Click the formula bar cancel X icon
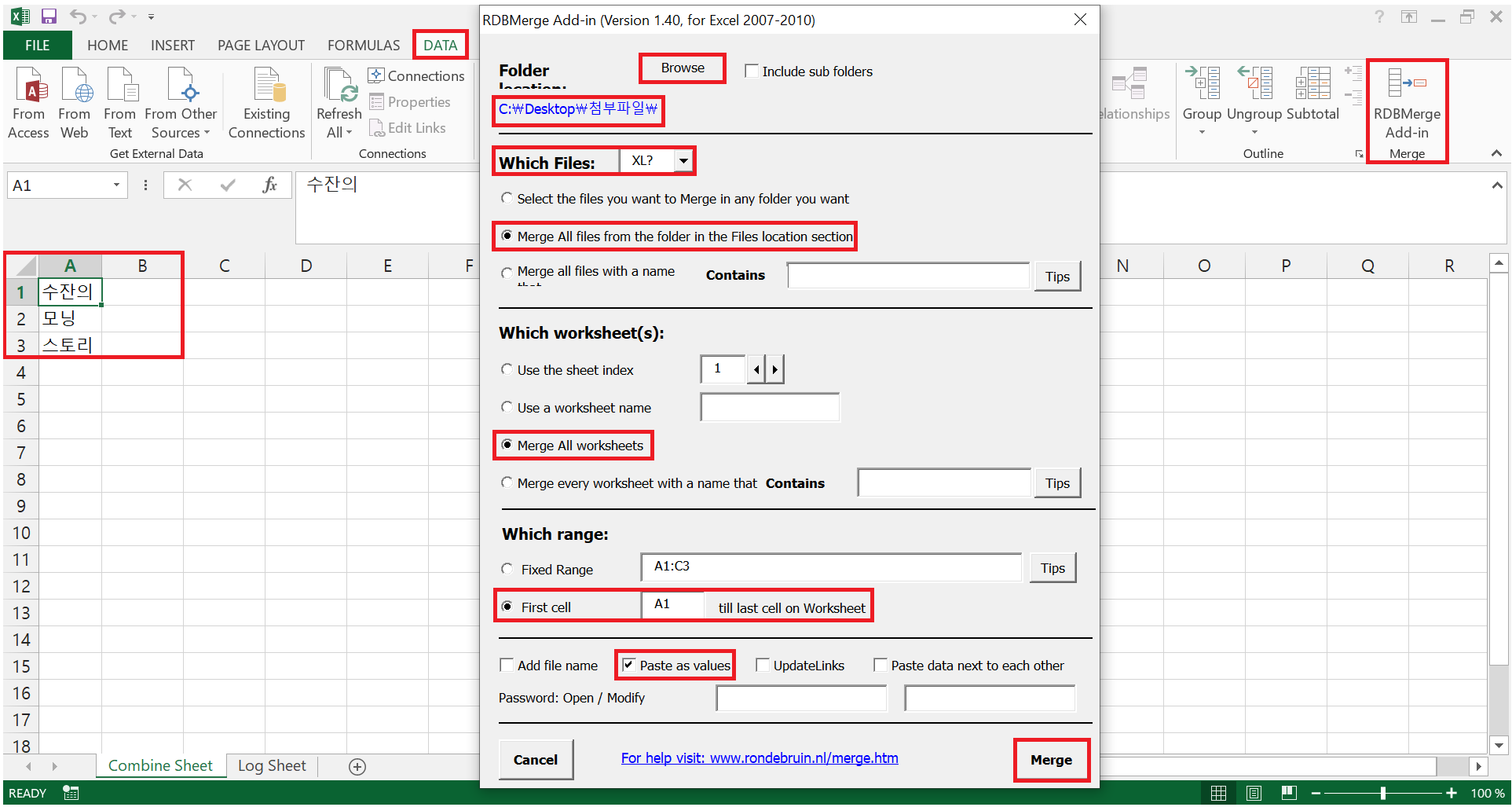 point(185,185)
